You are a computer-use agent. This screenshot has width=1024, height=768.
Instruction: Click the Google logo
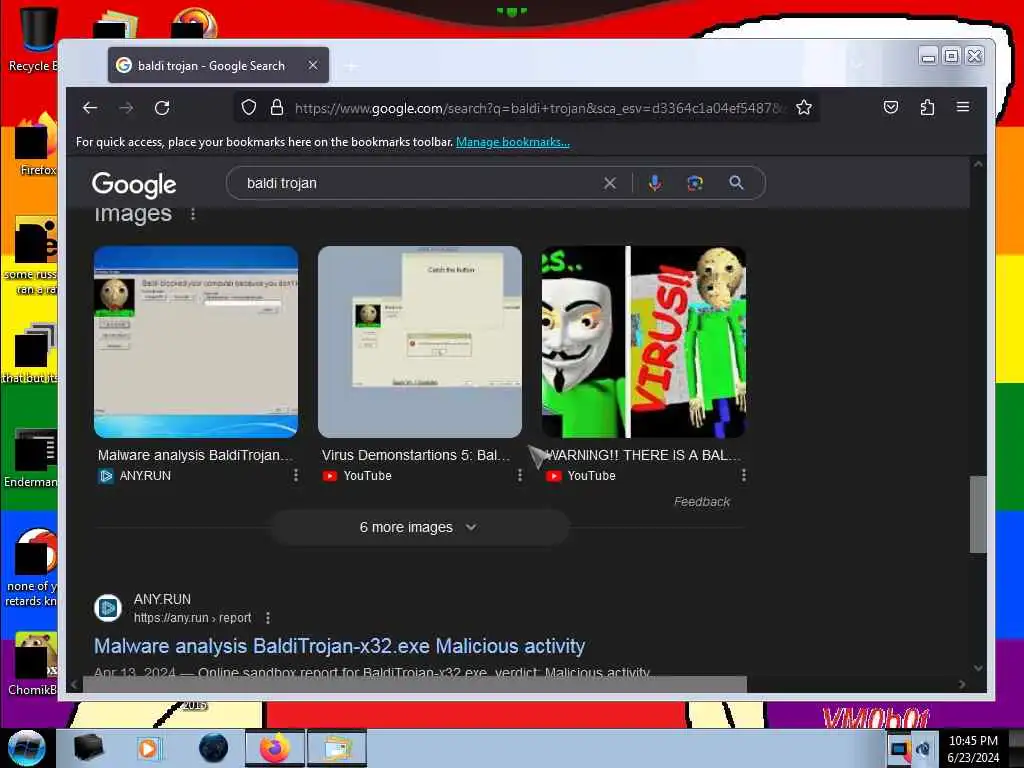pos(134,185)
